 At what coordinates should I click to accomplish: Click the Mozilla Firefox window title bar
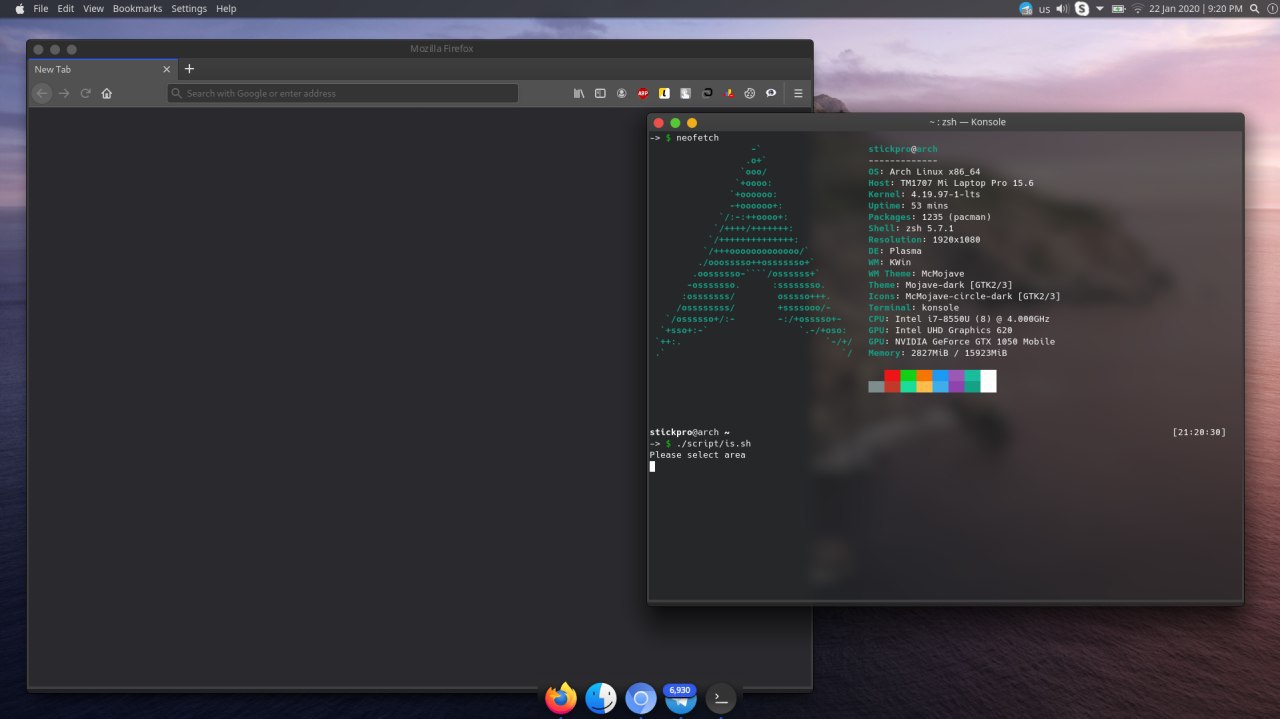[420, 48]
